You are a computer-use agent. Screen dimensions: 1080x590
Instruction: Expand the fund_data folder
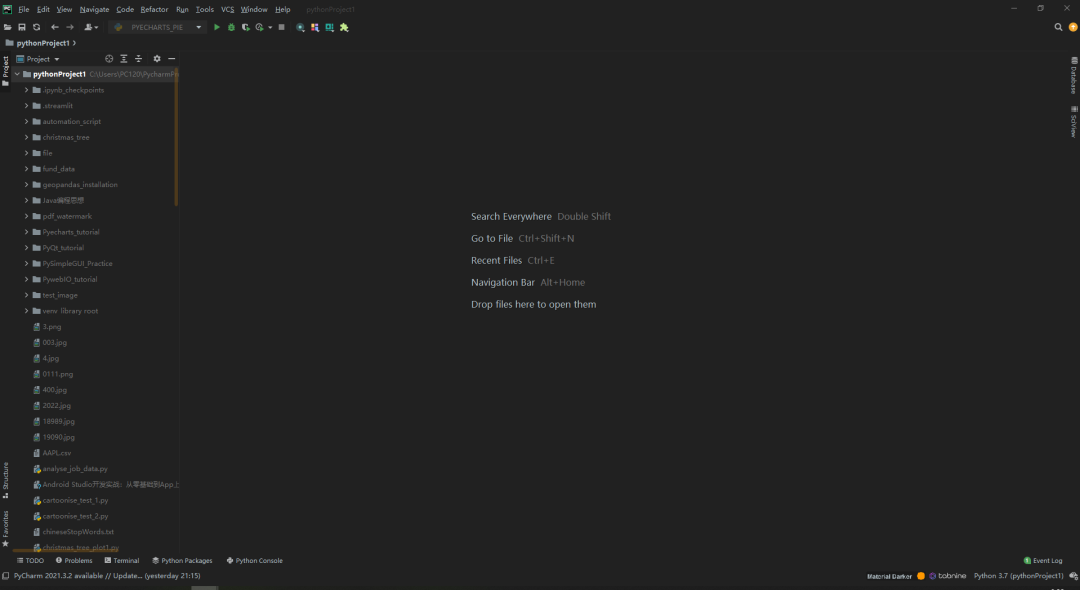[25, 168]
